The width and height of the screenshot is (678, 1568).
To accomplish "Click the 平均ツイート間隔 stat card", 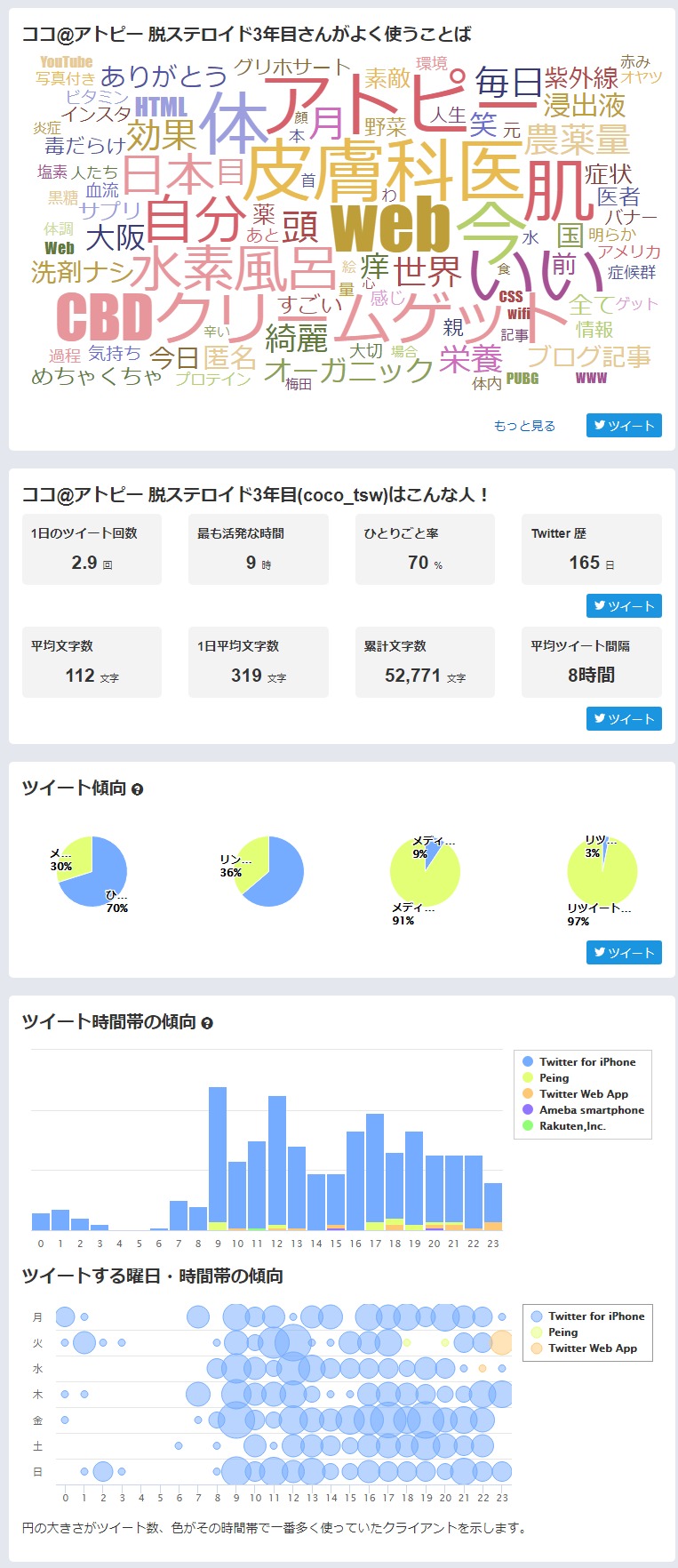I will (592, 662).
